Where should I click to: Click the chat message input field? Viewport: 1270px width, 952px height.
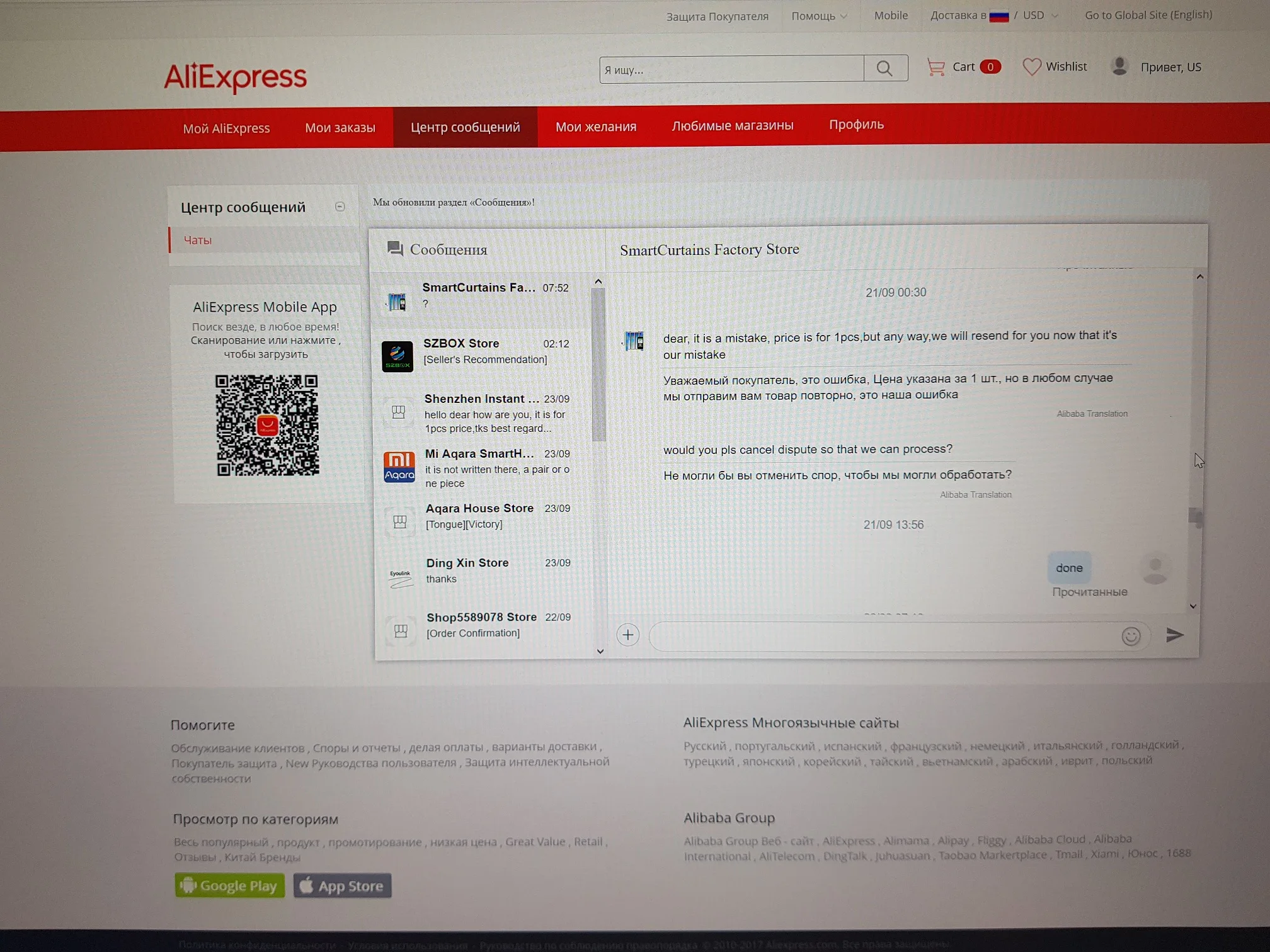tap(882, 636)
